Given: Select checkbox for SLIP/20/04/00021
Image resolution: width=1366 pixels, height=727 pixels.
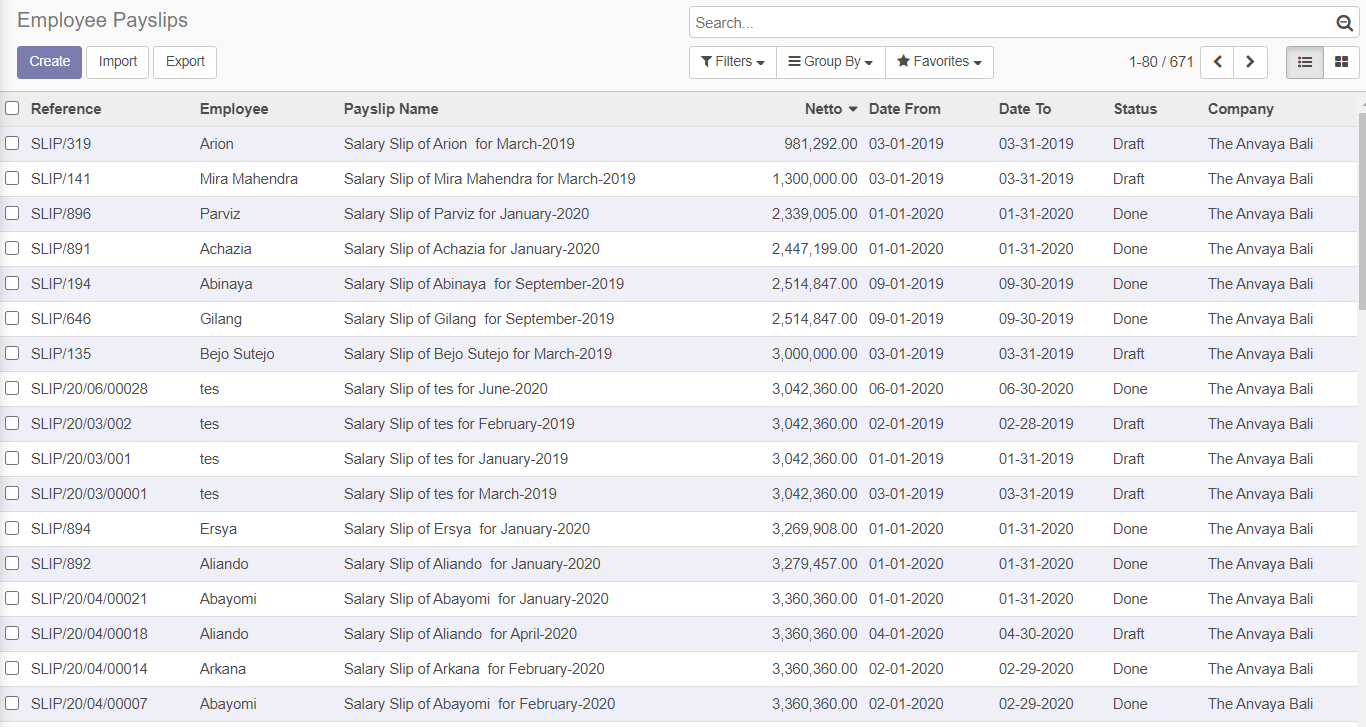Looking at the screenshot, I should (x=12, y=598).
